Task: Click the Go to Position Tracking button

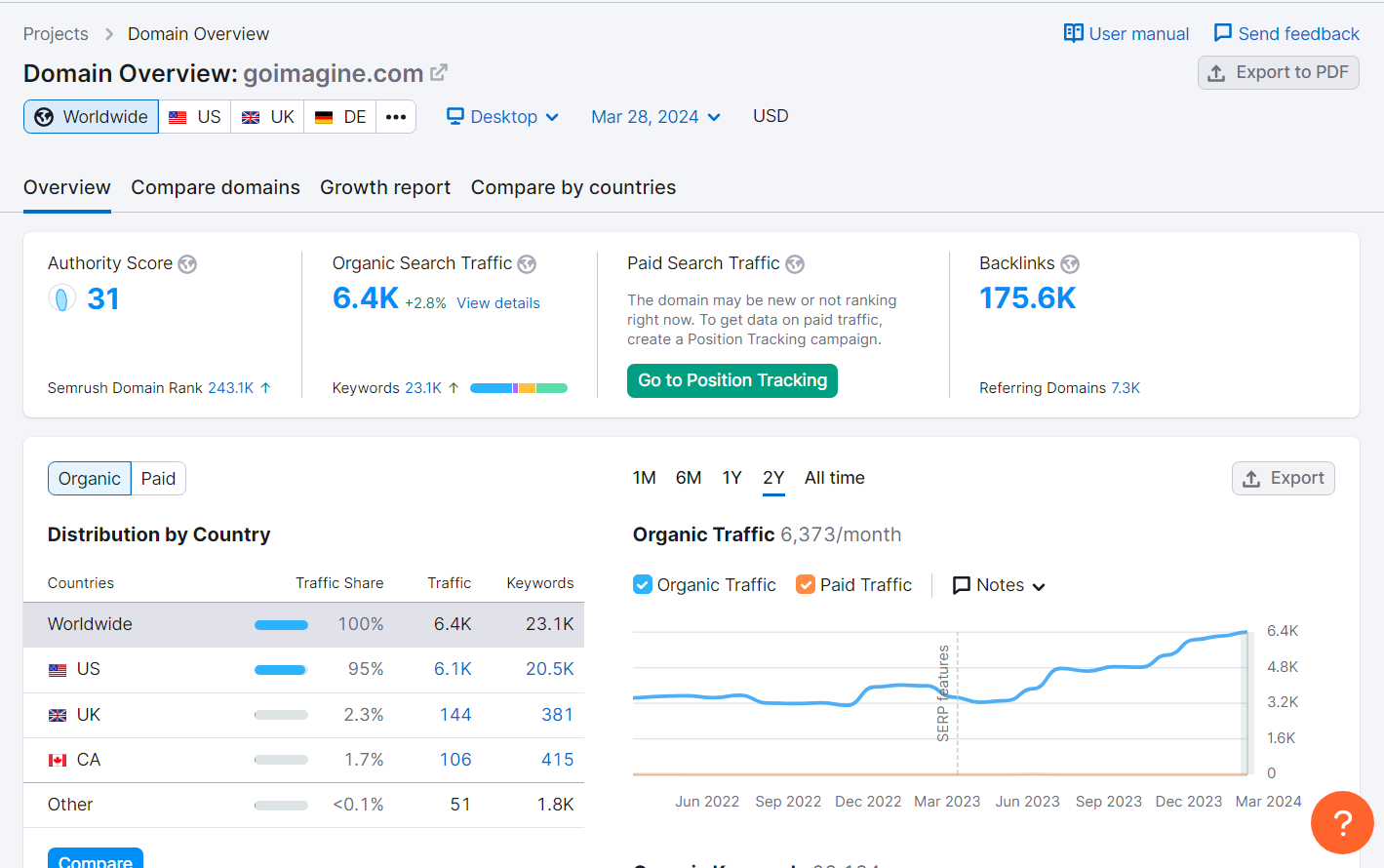Action: (732, 380)
